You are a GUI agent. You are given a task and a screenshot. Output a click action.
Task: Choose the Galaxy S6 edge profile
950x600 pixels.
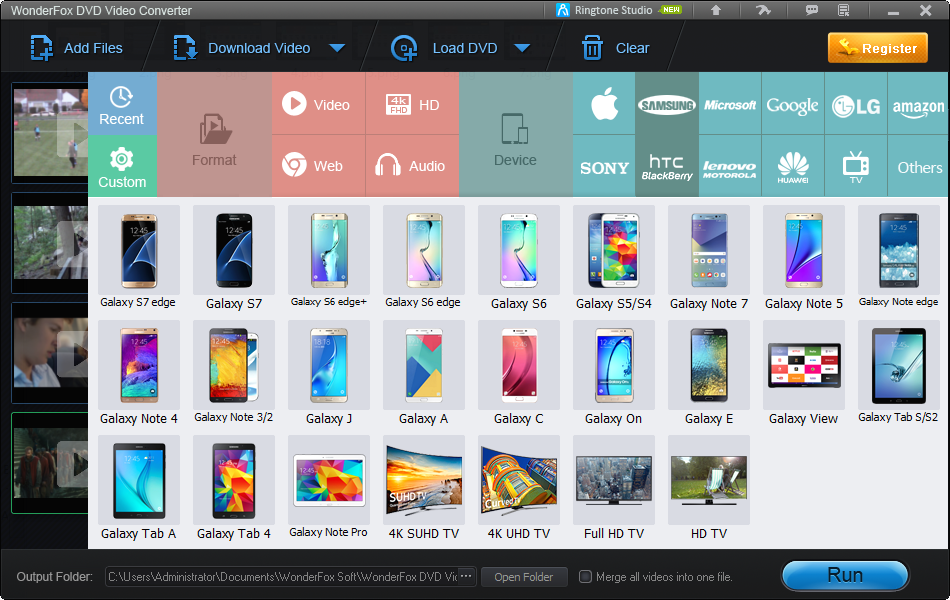tap(424, 258)
